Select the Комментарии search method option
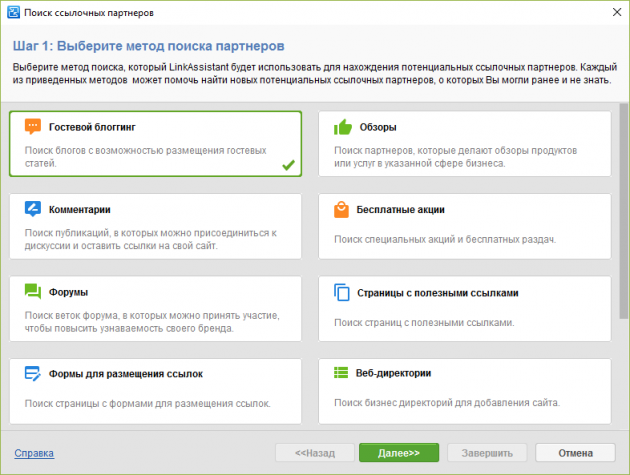This screenshot has height=475, width=630. tap(155, 226)
